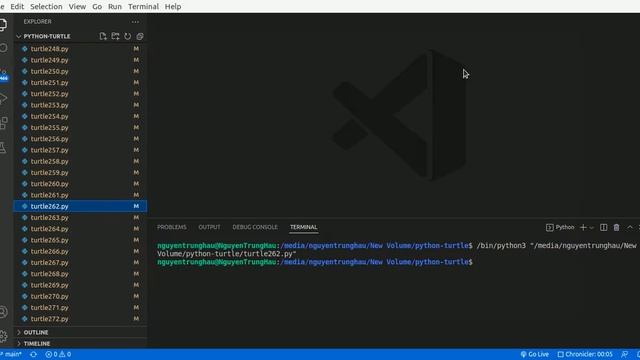The image size is (640, 360).
Task: Open turtle260.py in the Explorer
Action: 81,184
